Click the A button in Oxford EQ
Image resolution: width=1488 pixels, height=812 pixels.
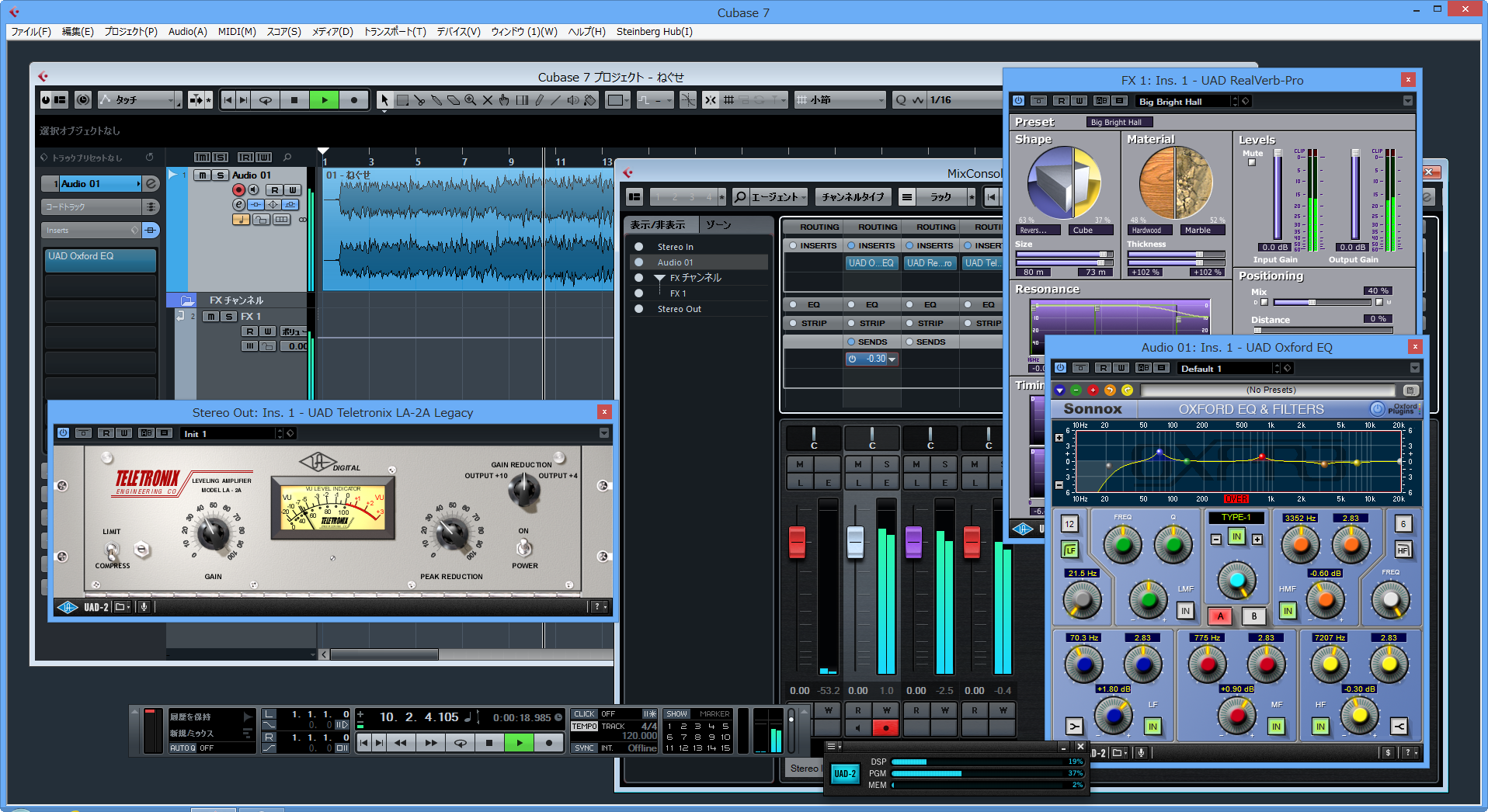[x=1220, y=616]
